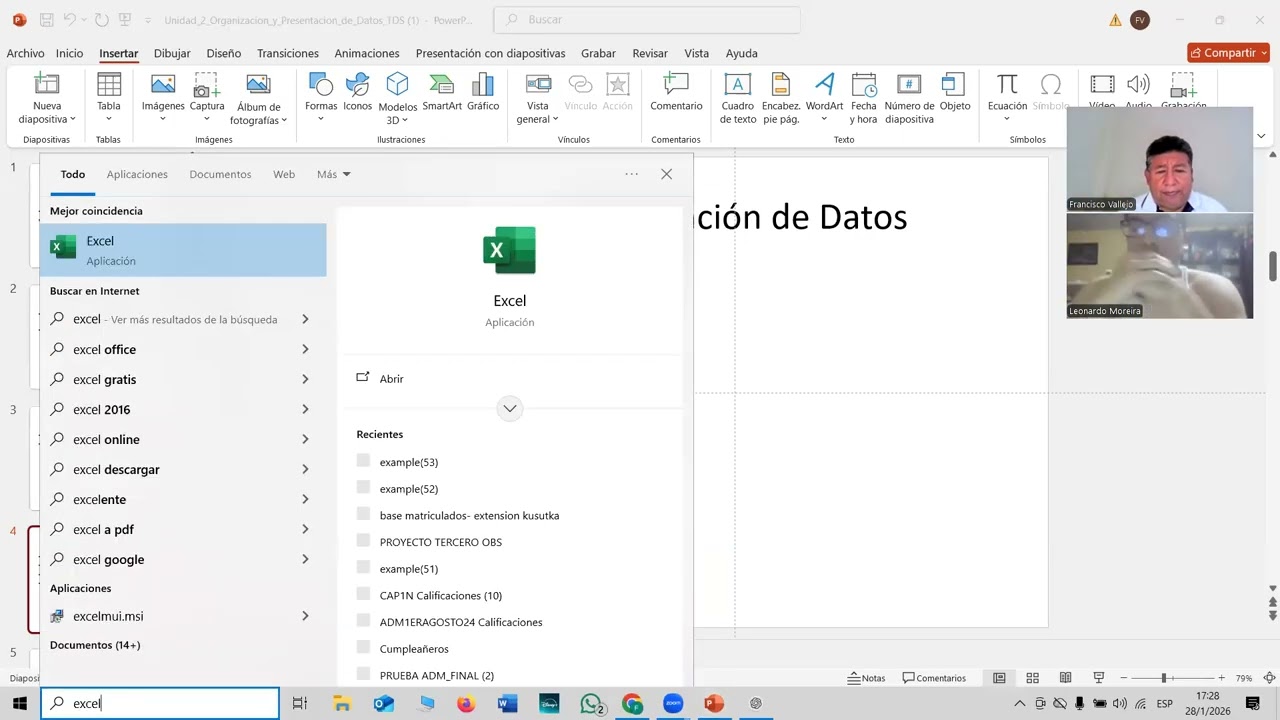Open Vista general zoom options
The image size is (1280, 720).
click(538, 99)
